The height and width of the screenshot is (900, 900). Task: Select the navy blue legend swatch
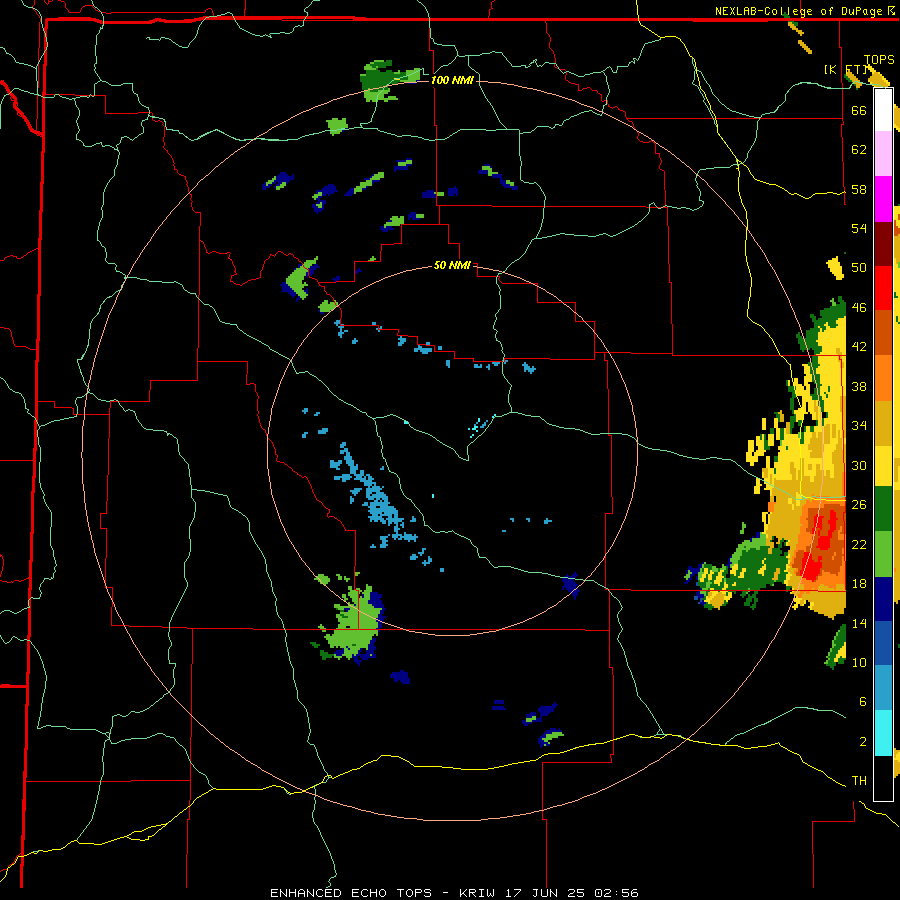click(x=883, y=599)
